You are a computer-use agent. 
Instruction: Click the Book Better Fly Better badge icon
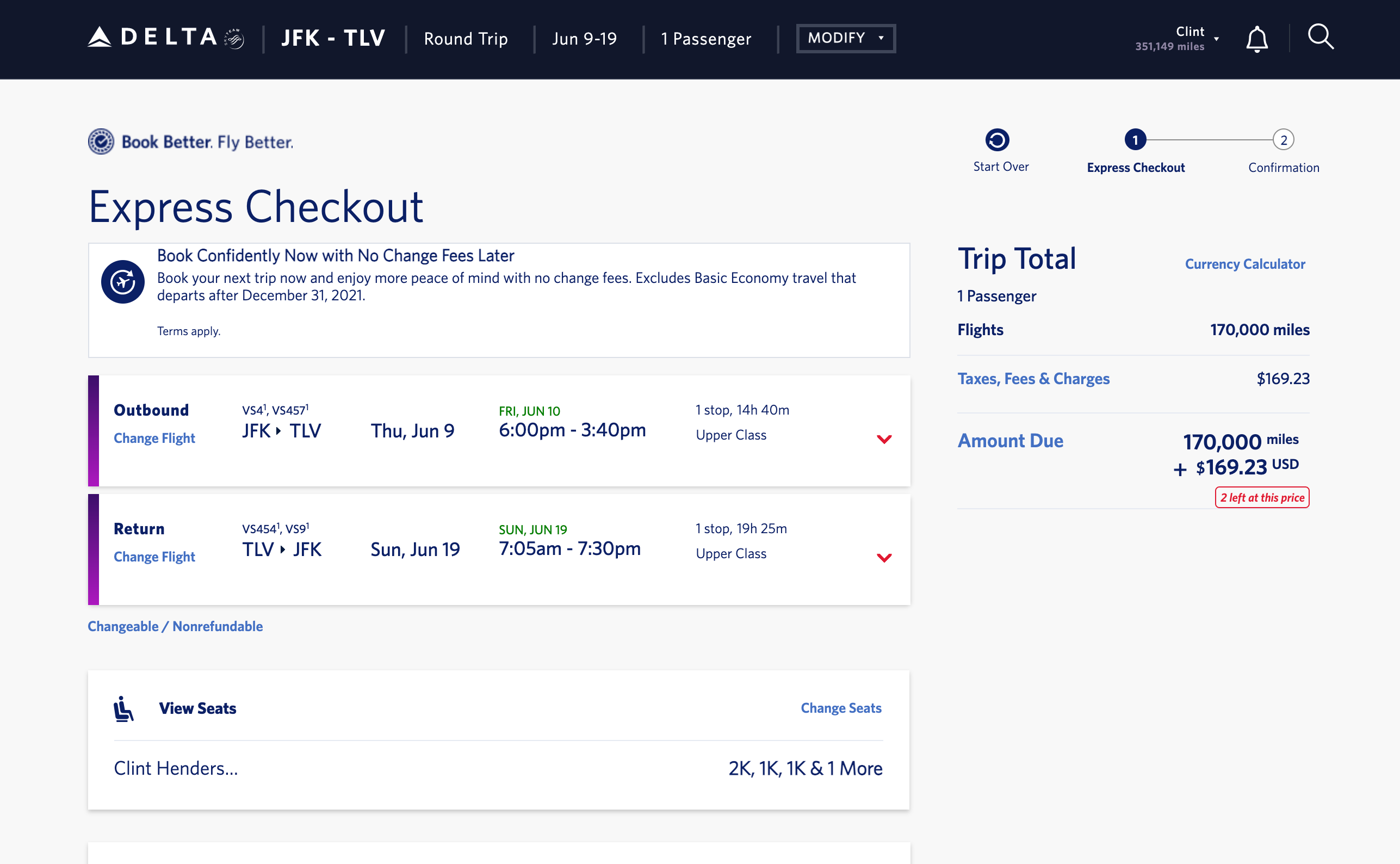[x=101, y=141]
